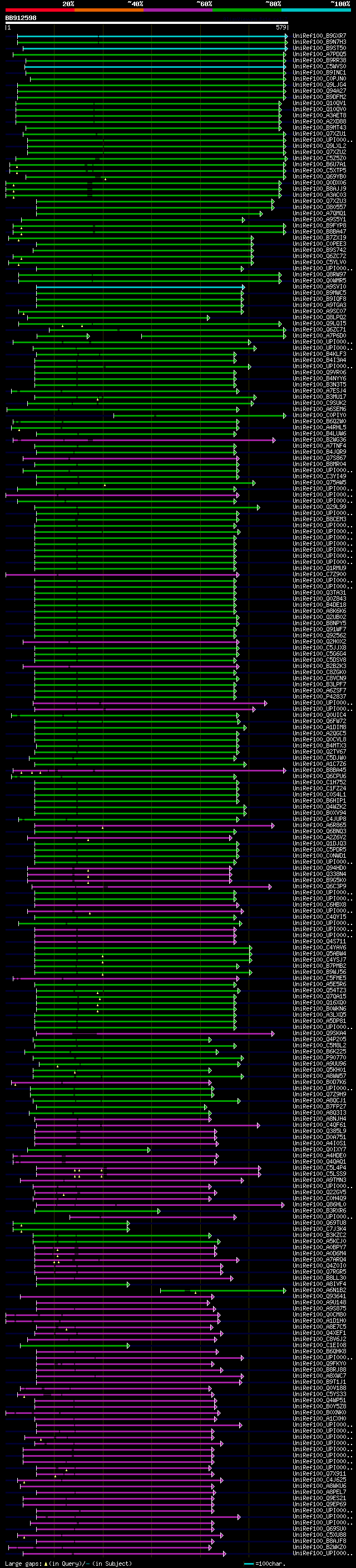Click label UniRef100_Q54TZ3
Screen dimensions: 356x1568
pyautogui.click(x=319, y=991)
